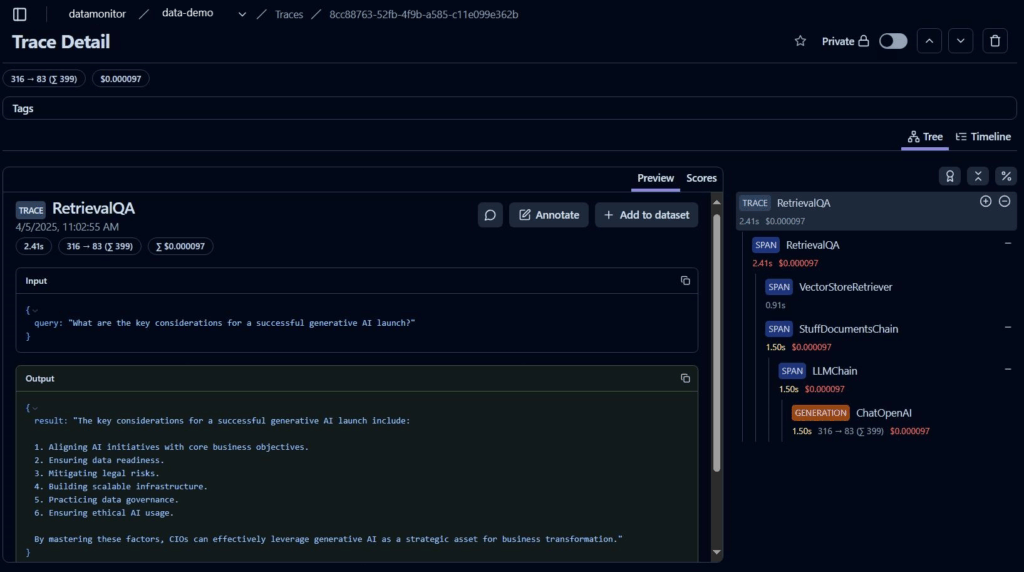Toggle percentage display icon in tree toolbar

coord(1006,176)
